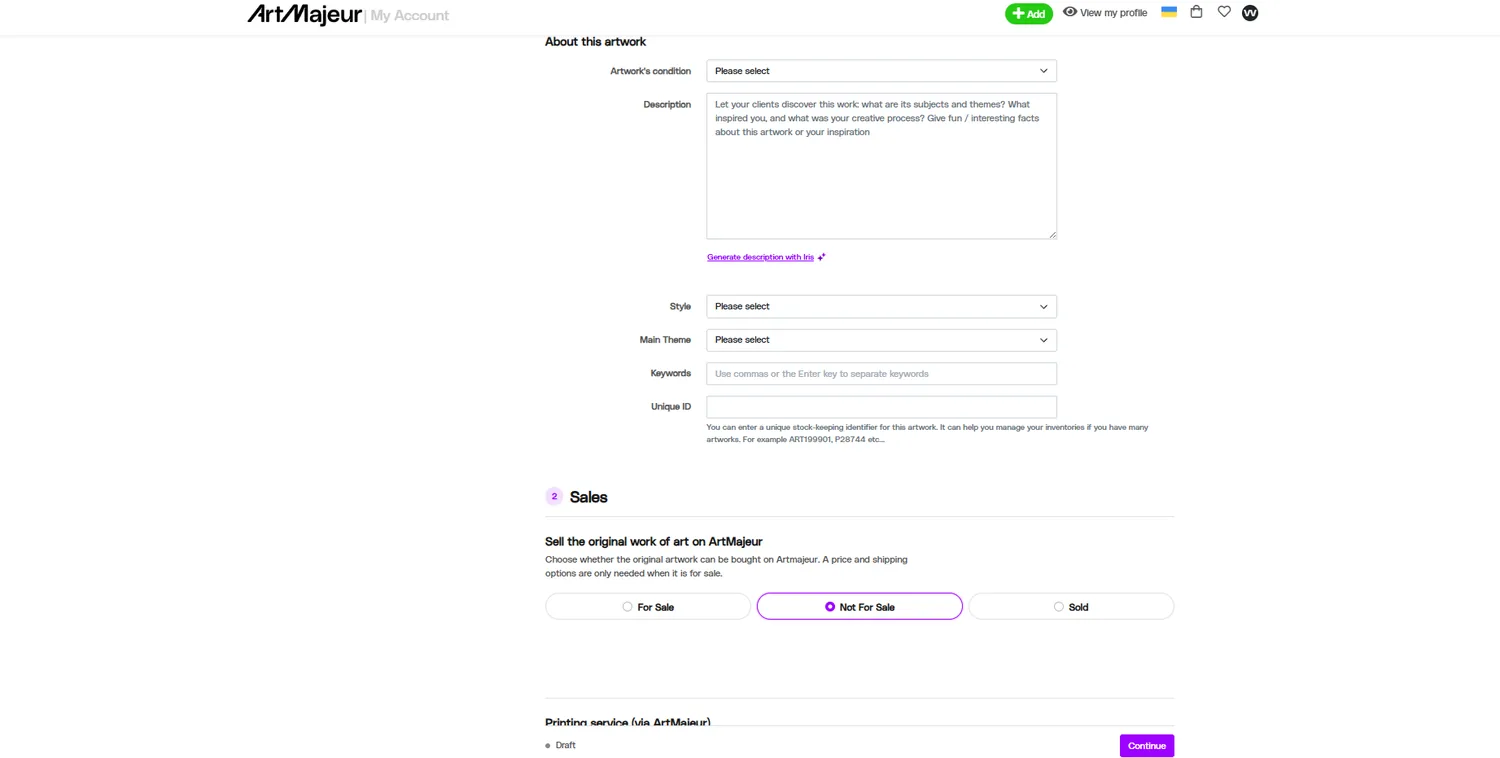Screen dimensions: 1500x758
Task: Click the Draft status text
Action: click(x=565, y=745)
